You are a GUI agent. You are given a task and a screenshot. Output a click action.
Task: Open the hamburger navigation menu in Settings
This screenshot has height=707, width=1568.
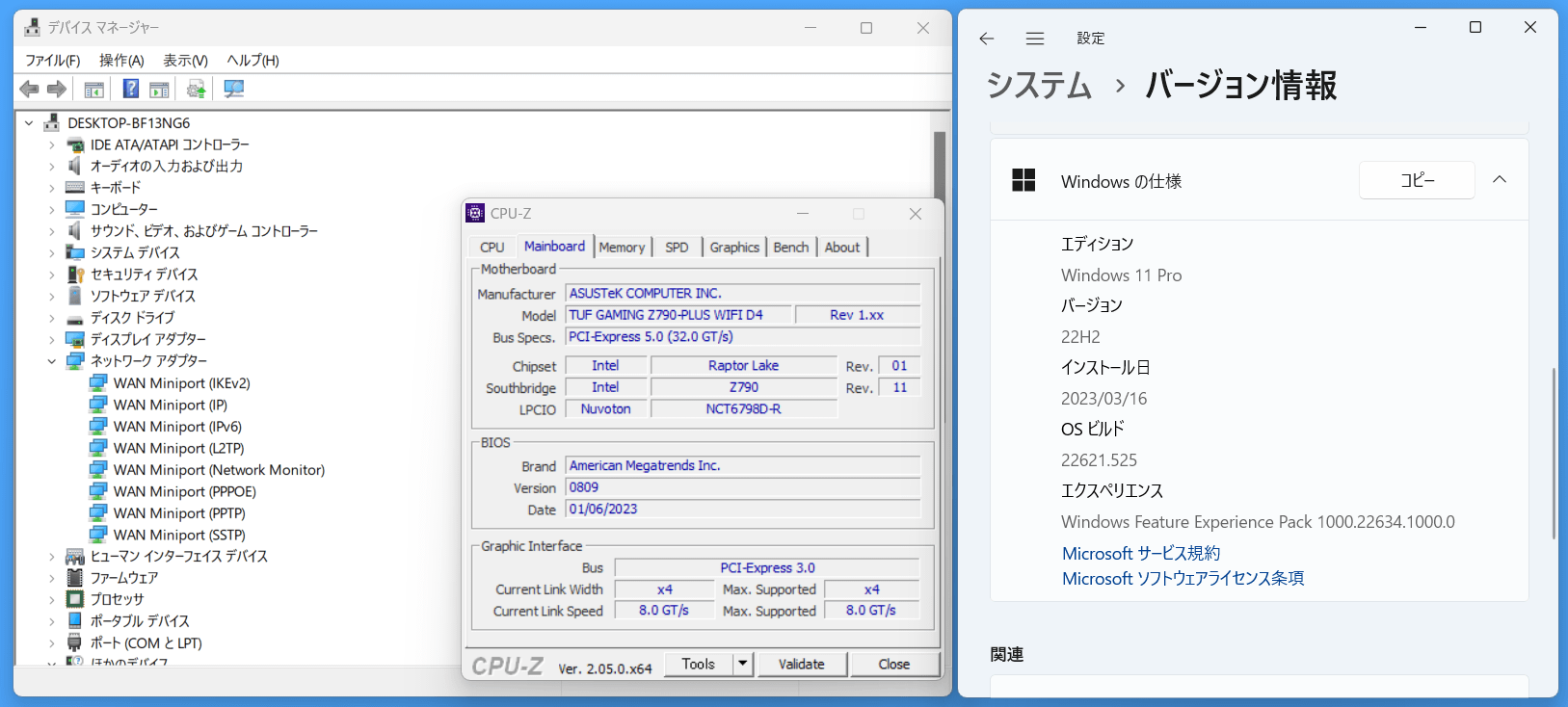pos(1035,39)
